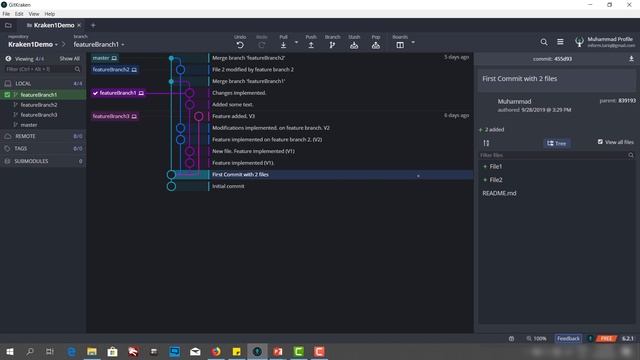The height and width of the screenshot is (360, 640).
Task: Open the Pull options dropdown arrow
Action: (x=296, y=42)
